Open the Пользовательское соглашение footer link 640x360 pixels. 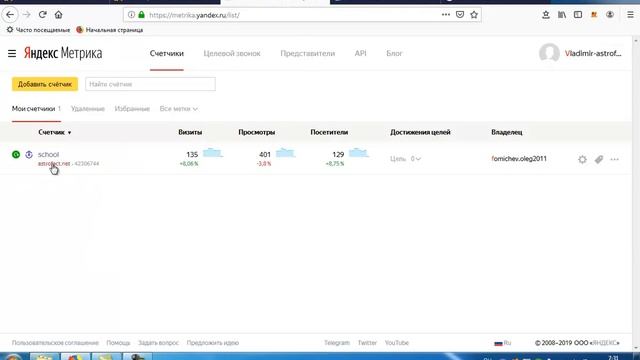coord(55,343)
